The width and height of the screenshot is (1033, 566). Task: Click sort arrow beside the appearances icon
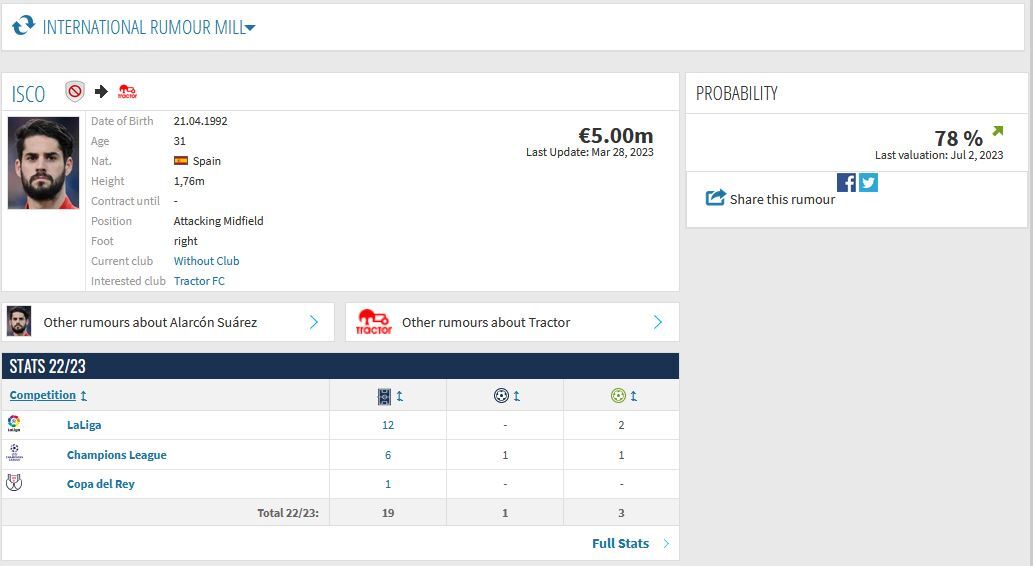pos(399,396)
